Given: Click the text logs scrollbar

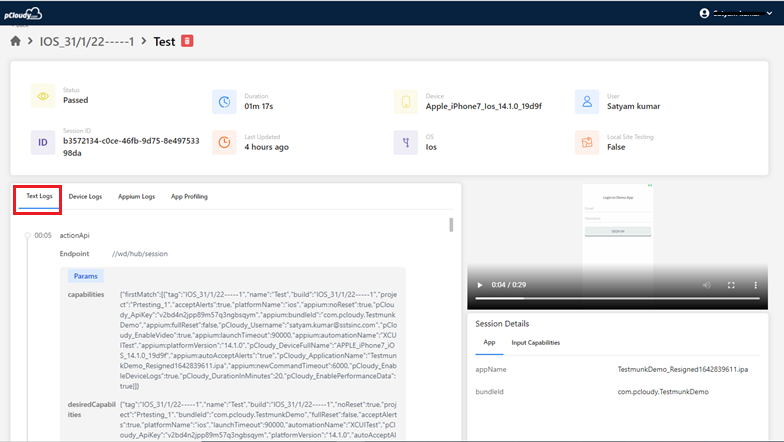Looking at the screenshot, I should coord(451,224).
